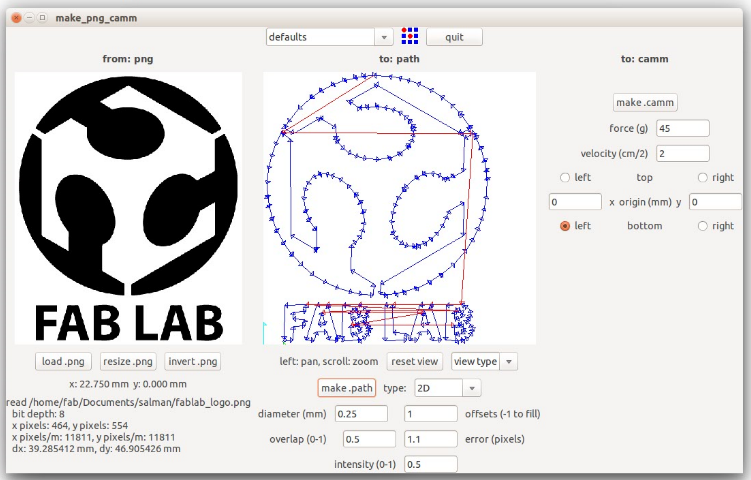Click the x origin input field
This screenshot has width=751, height=480.
pos(575,202)
